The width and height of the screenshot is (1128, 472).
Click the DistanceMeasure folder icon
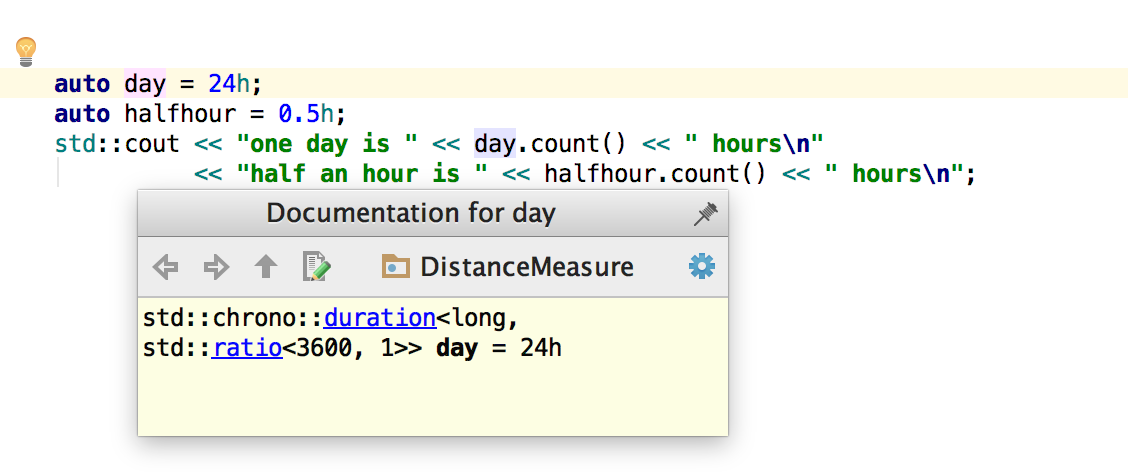[x=396, y=267]
